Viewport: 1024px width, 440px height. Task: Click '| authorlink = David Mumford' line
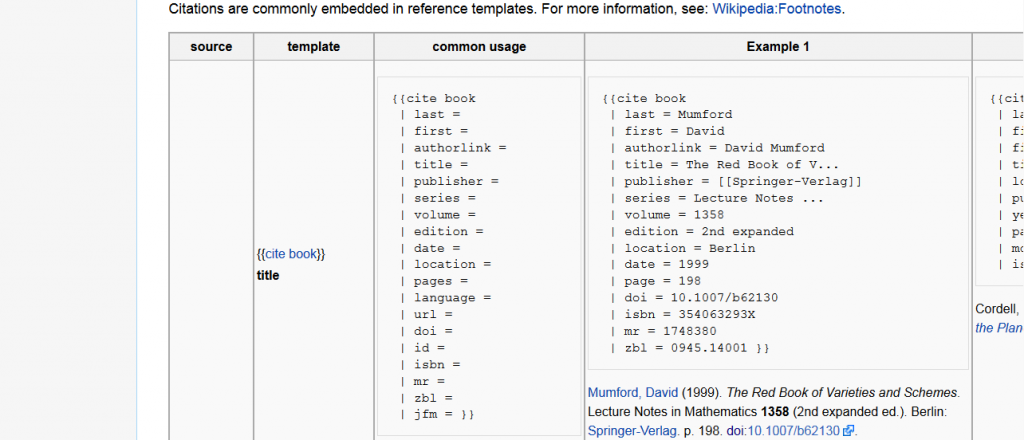pos(717,148)
